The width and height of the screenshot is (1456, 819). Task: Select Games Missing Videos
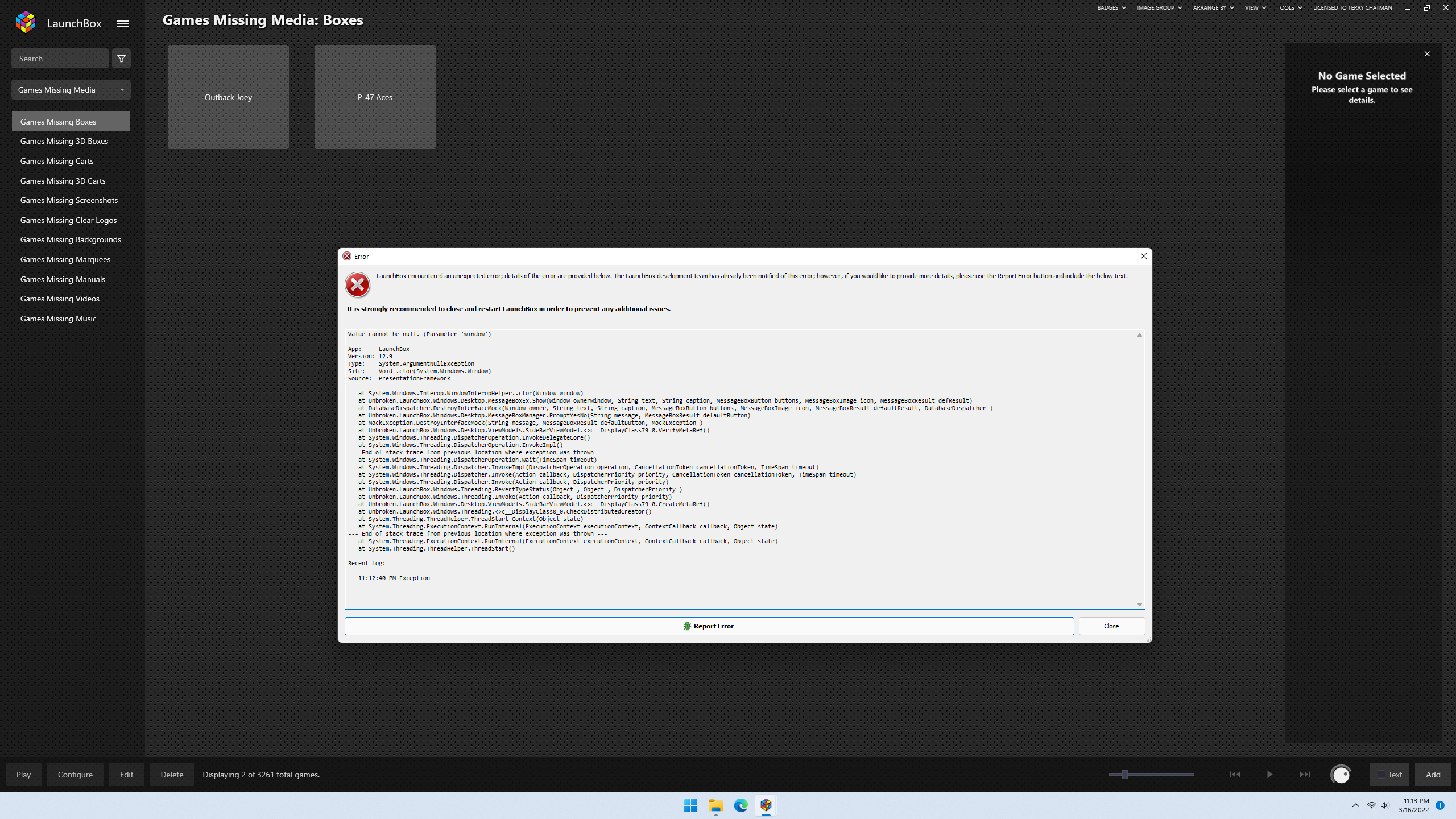pyautogui.click(x=71, y=299)
